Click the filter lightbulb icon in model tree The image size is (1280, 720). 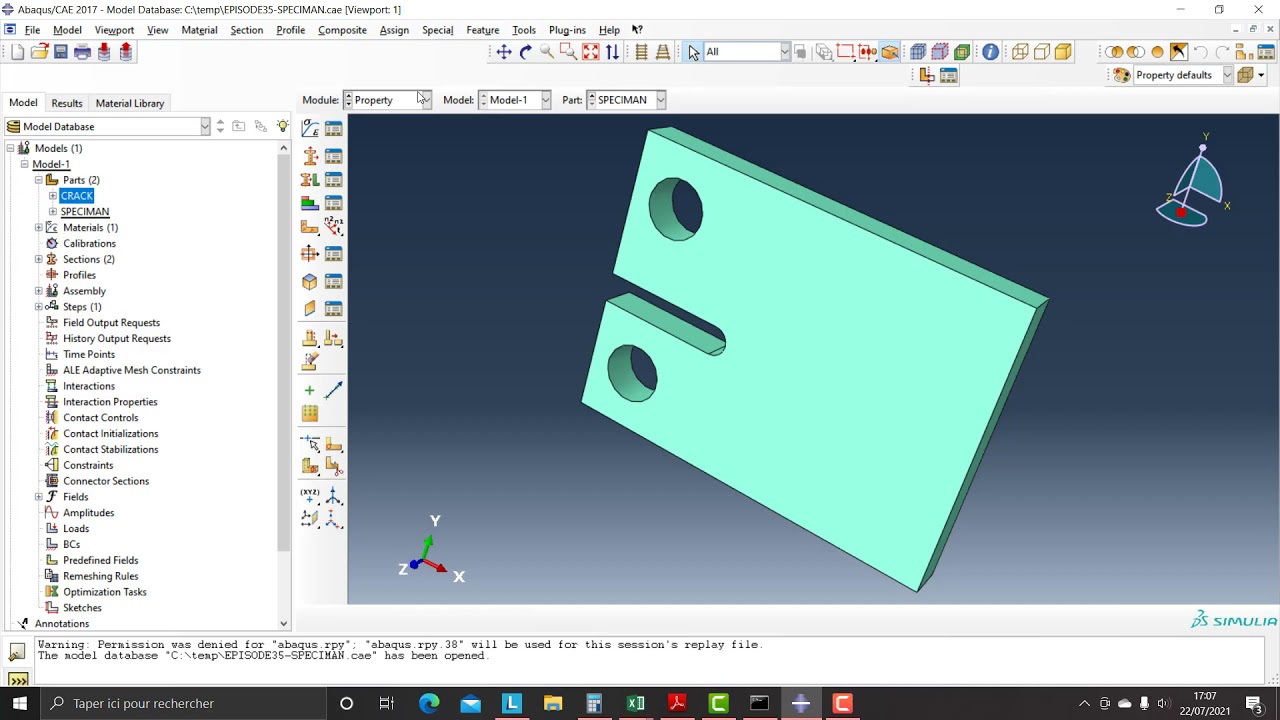point(283,126)
